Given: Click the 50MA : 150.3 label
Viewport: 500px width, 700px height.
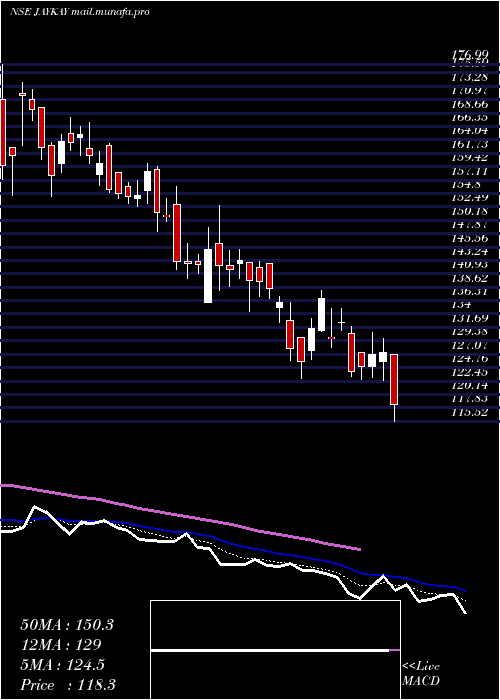Looking at the screenshot, I should [x=67, y=625].
